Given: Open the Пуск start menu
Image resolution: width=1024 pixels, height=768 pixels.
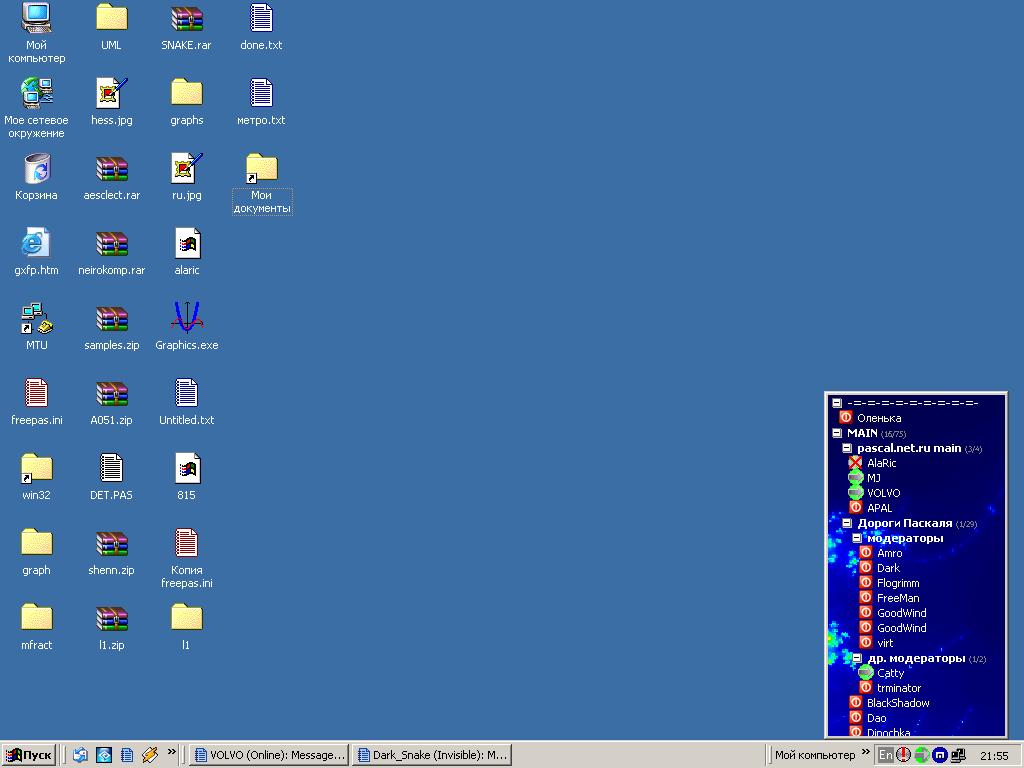Looking at the screenshot, I should pyautogui.click(x=29, y=755).
